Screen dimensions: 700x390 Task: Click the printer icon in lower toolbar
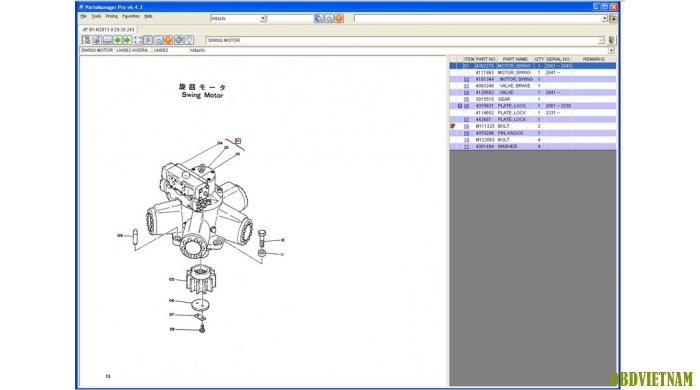point(108,40)
